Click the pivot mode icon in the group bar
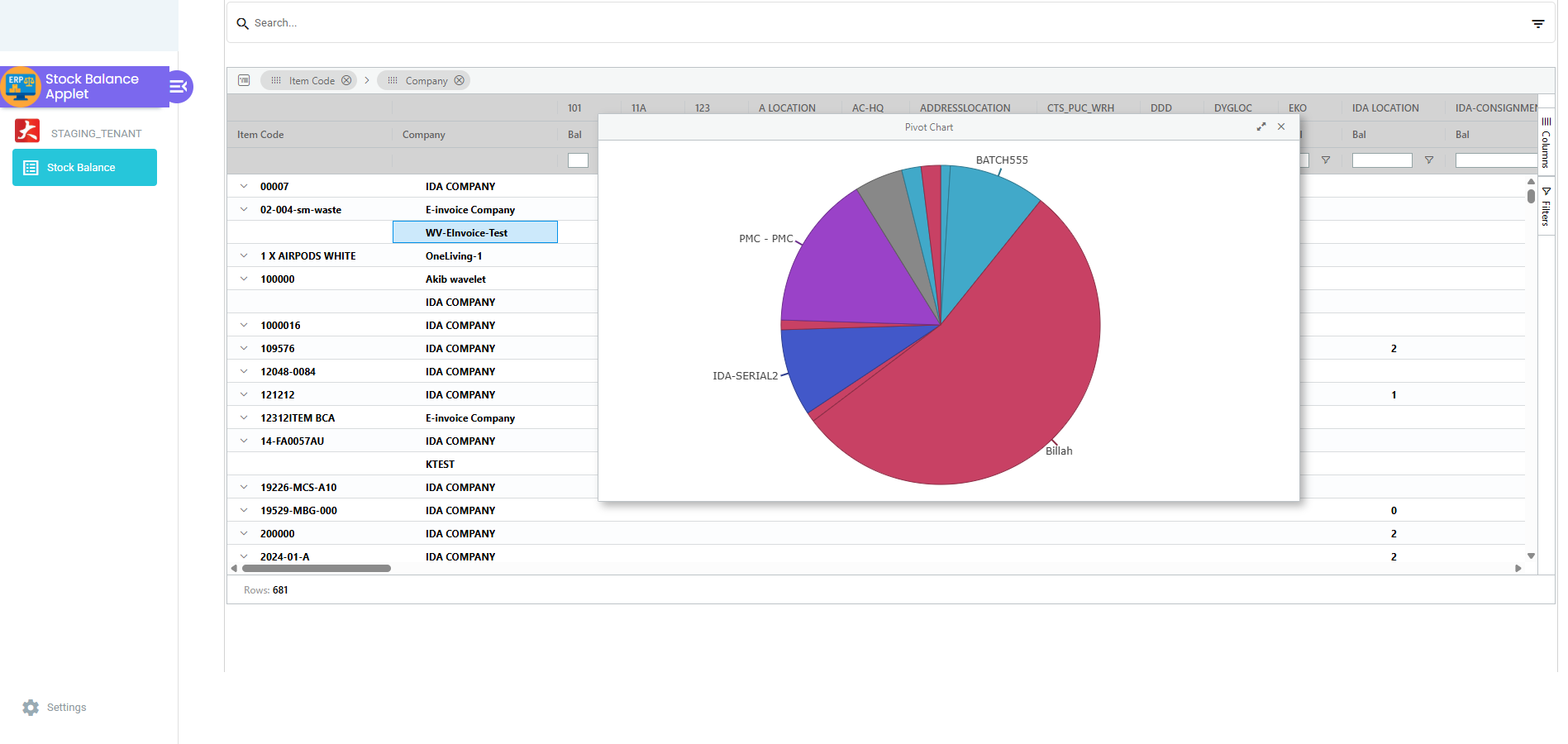1568x744 pixels. pos(244,80)
